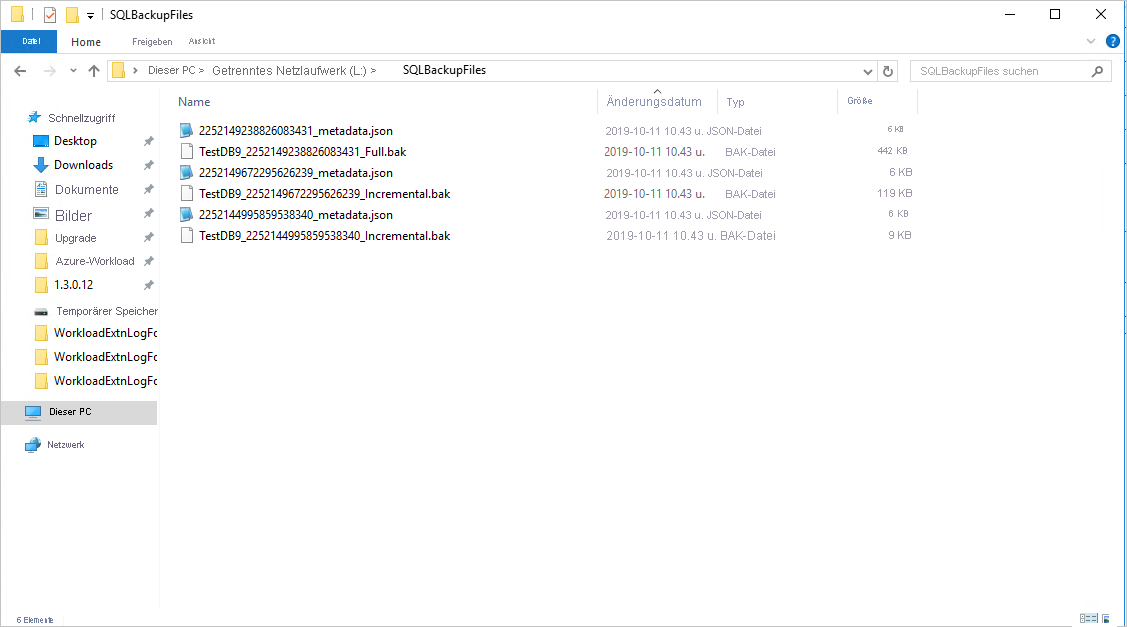Click file icon of TestDB9_2252149672295626239_Incremental.bak
Image resolution: width=1127 pixels, height=627 pixels.
pyautogui.click(x=186, y=193)
